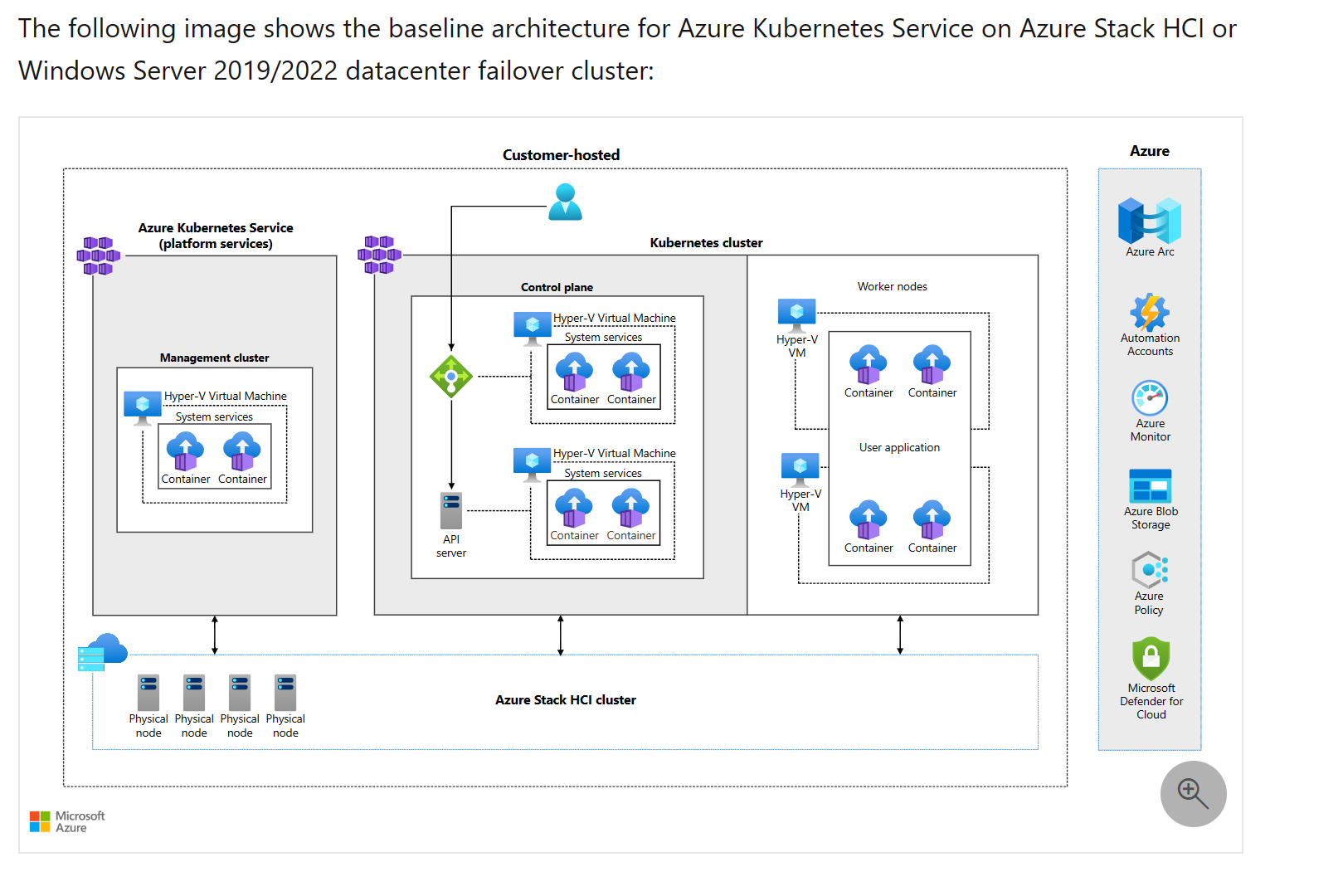
Task: Click the Azure Stack HCI cloud server icon
Action: point(102,652)
